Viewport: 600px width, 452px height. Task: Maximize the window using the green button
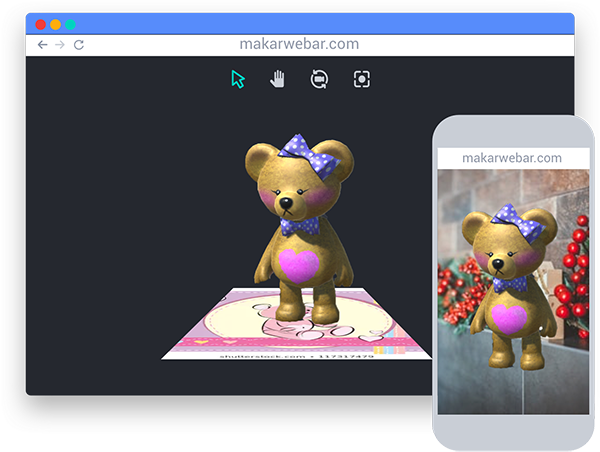(x=70, y=24)
